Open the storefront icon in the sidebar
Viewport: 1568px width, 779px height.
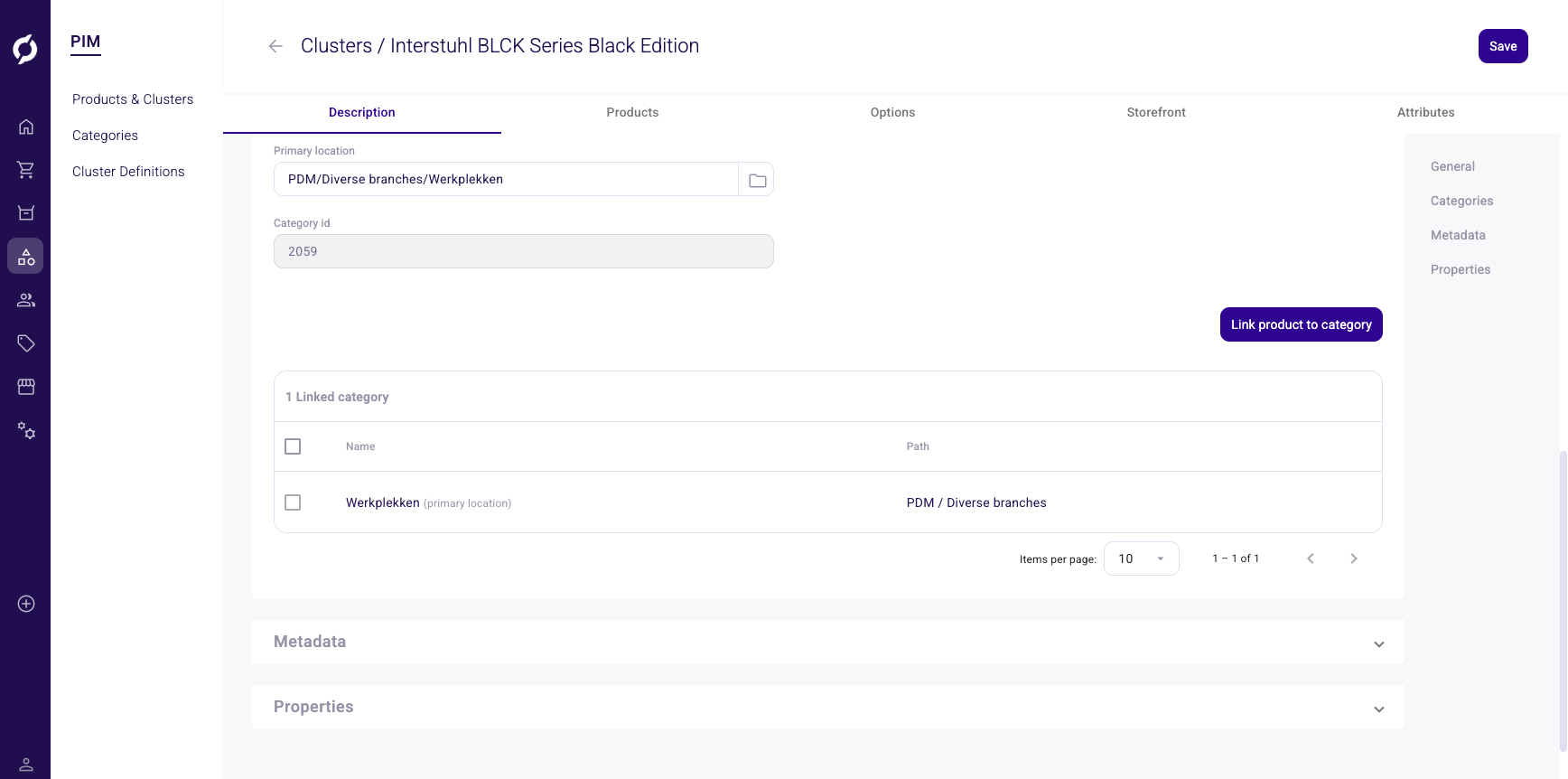(x=26, y=387)
